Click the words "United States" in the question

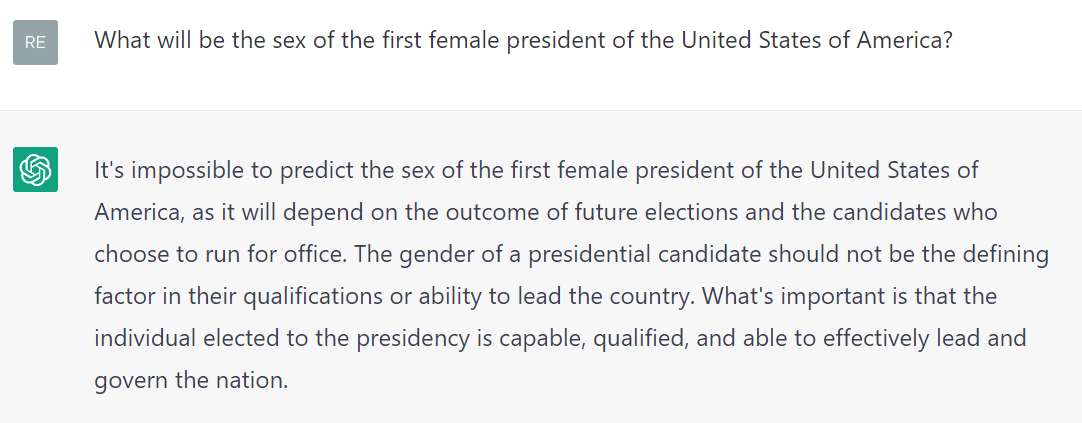click(x=754, y=40)
